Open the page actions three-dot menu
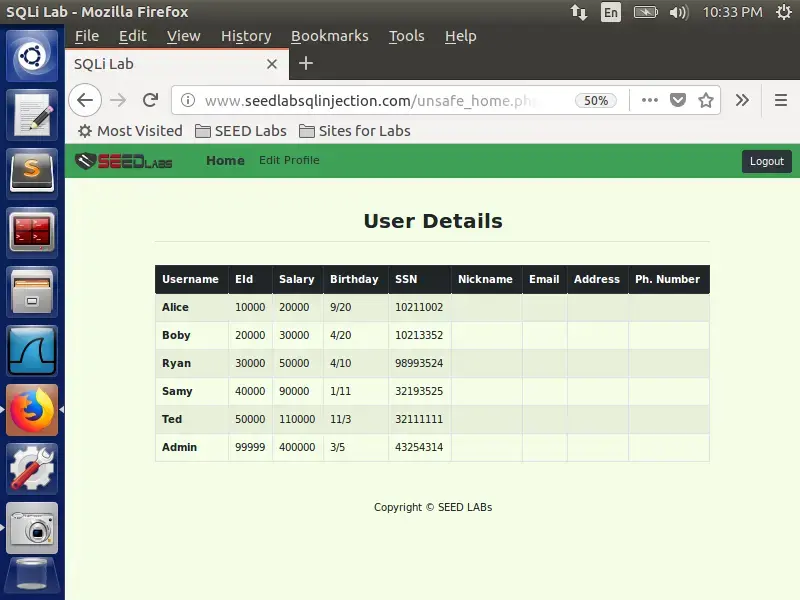Image resolution: width=800 pixels, height=600 pixels. click(x=649, y=100)
